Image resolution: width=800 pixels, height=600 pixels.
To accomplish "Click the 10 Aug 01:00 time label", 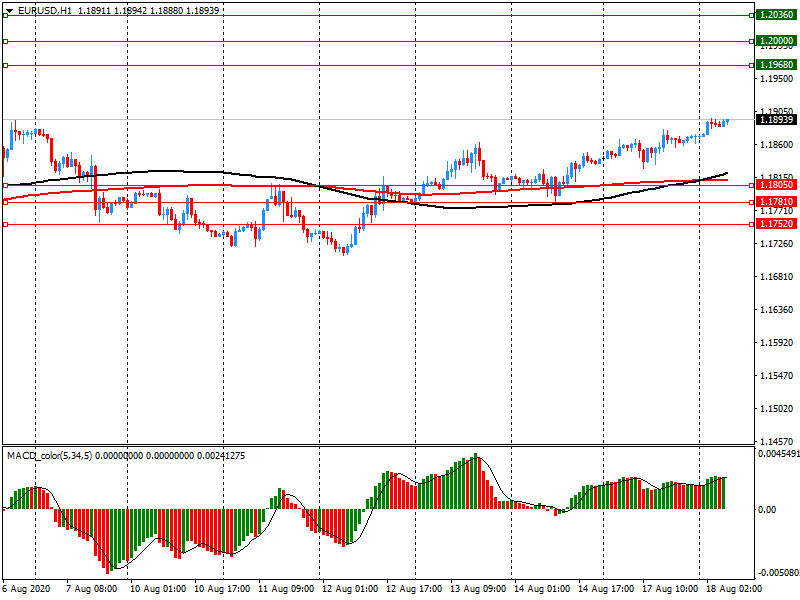I will coord(159,589).
